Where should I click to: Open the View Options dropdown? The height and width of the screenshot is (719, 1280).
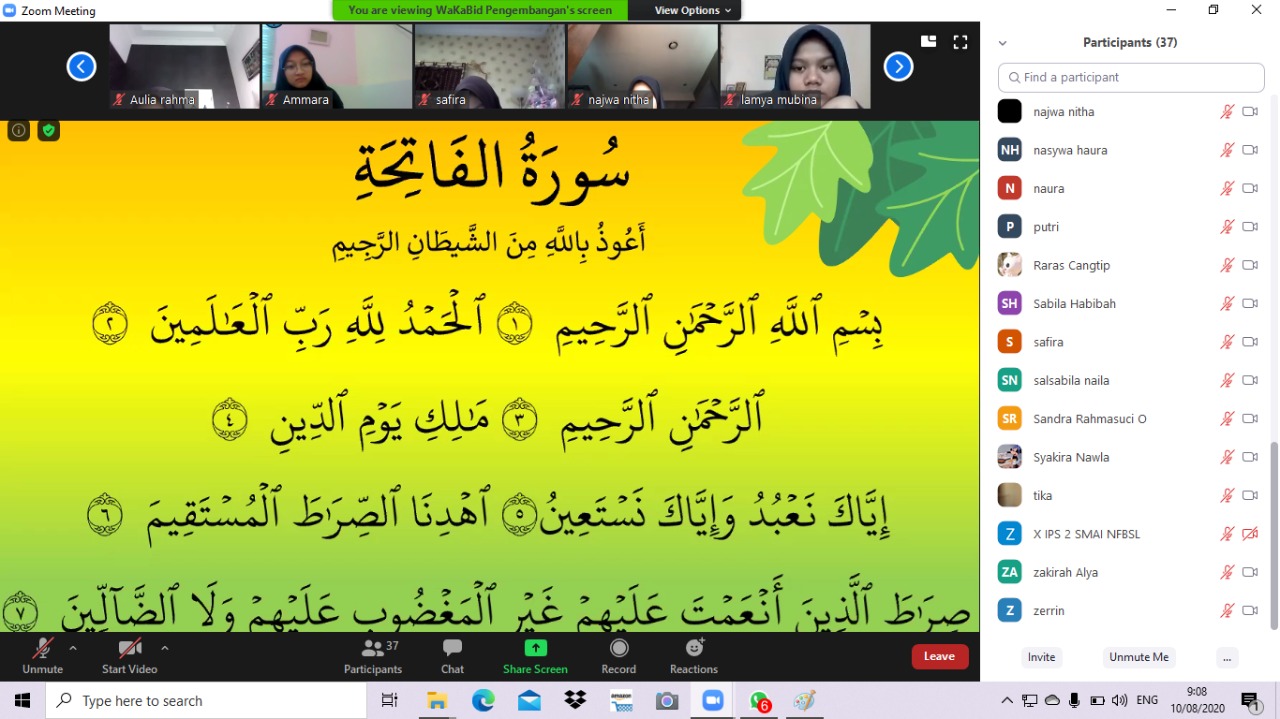692,10
